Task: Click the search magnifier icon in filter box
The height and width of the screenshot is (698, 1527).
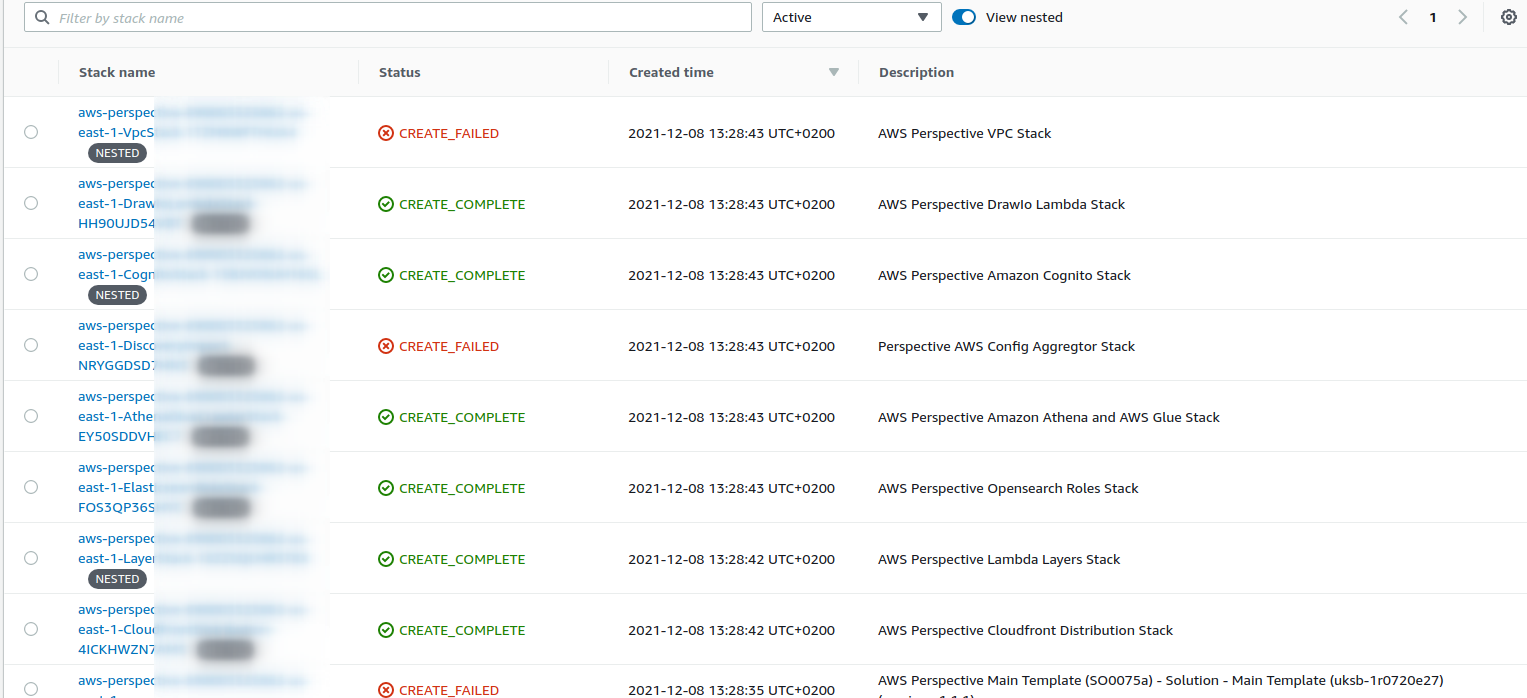Action: [x=42, y=18]
